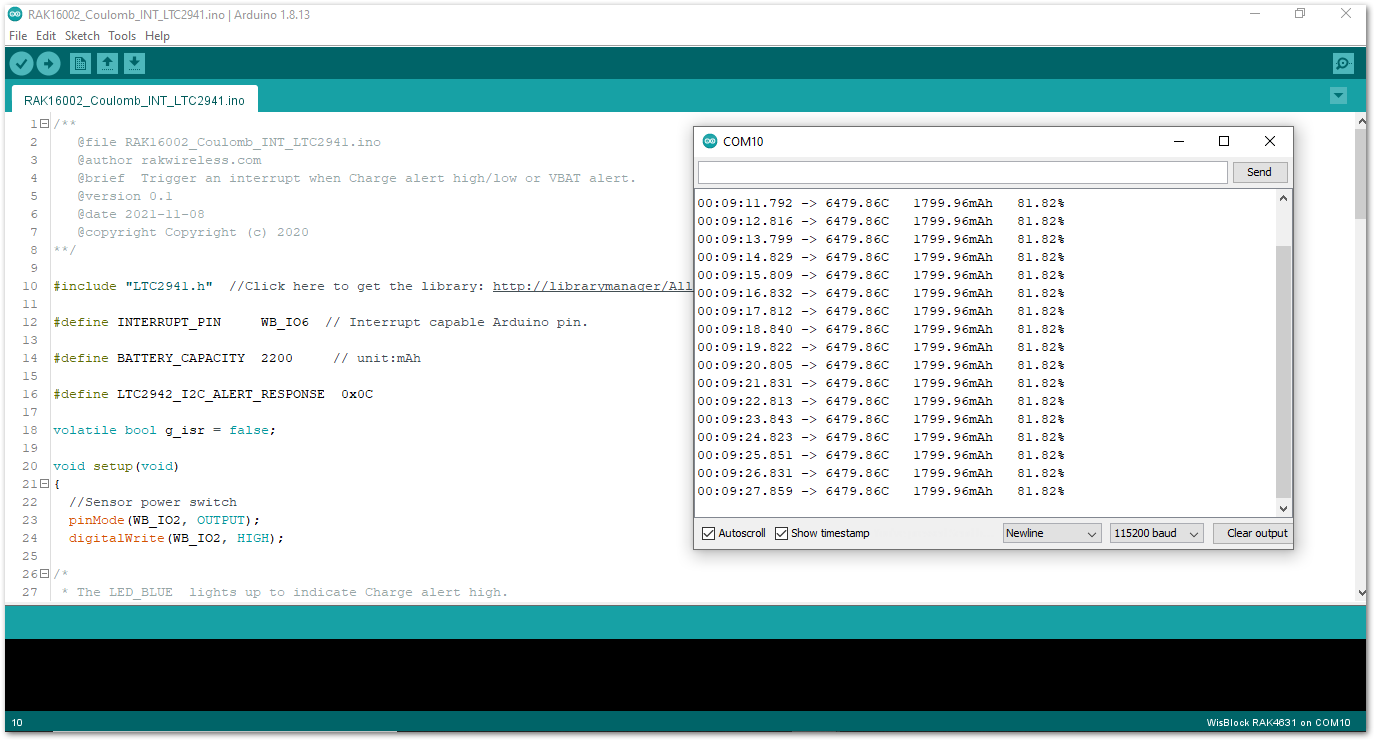Click '@author rakwireless.com' comment line
The image size is (1375, 741).
point(169,160)
